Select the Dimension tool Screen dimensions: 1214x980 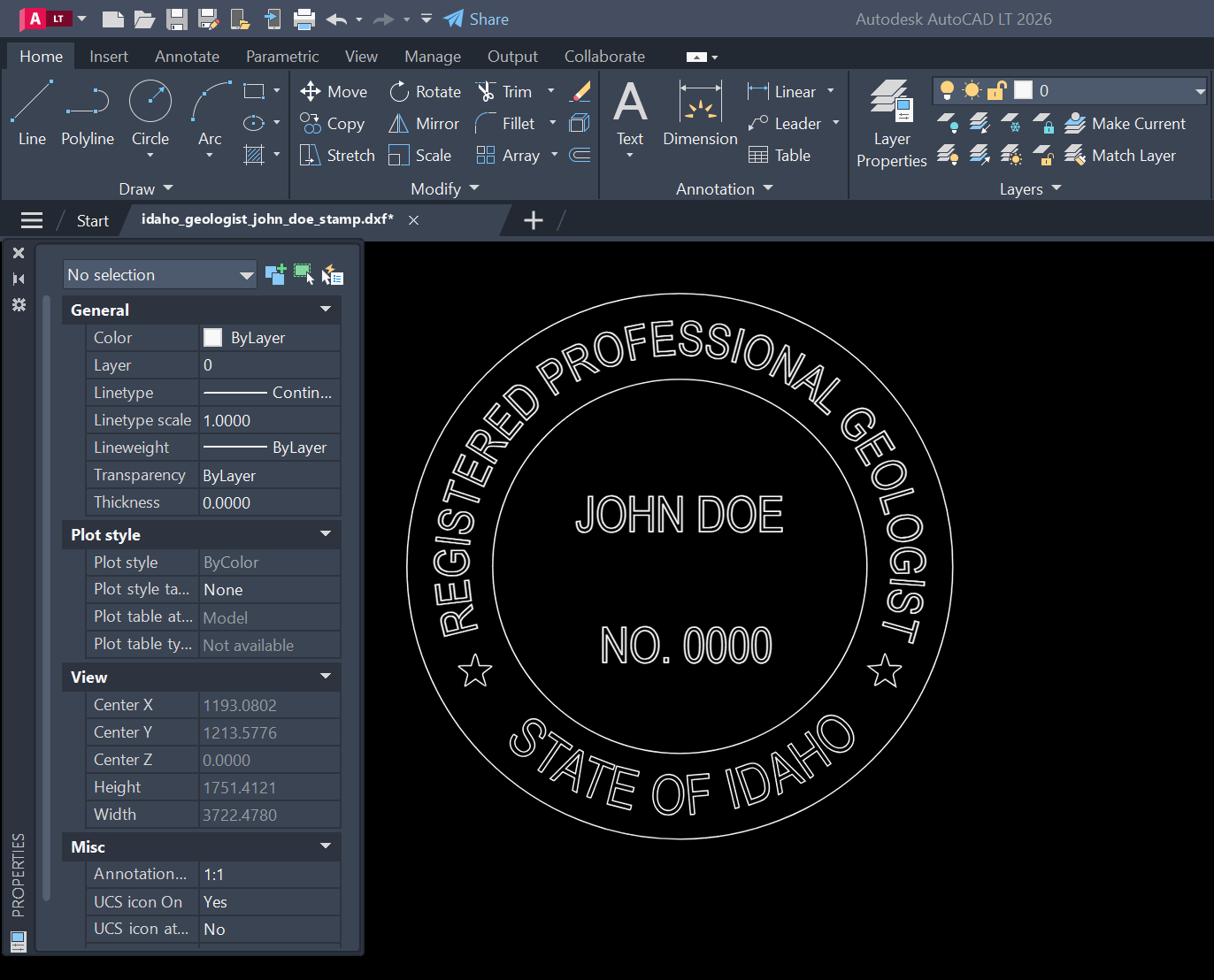[700, 113]
